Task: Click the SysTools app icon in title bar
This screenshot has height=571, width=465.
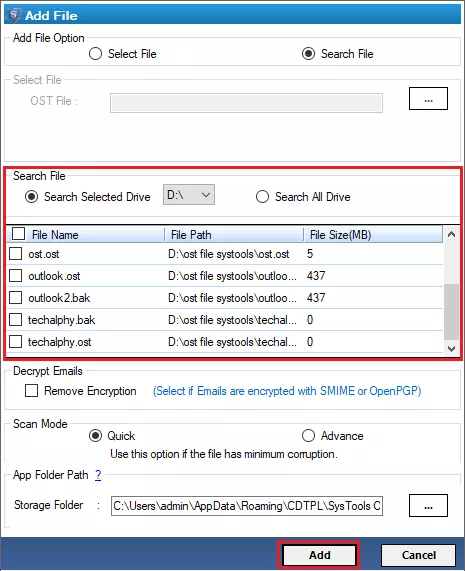Action: pyautogui.click(x=14, y=15)
